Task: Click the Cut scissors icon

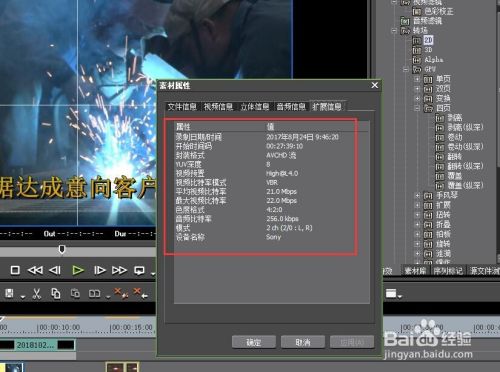Action: 36,293
